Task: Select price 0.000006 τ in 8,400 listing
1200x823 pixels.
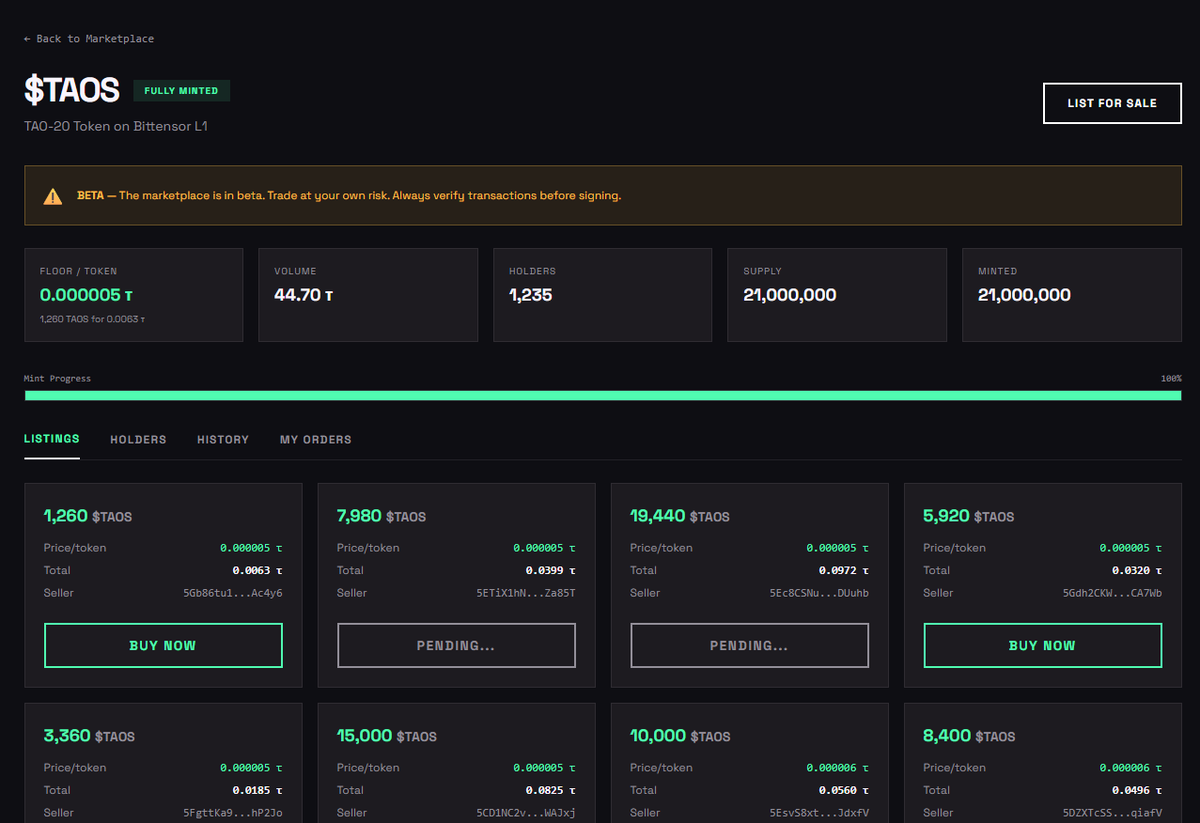Action: coord(1131,768)
